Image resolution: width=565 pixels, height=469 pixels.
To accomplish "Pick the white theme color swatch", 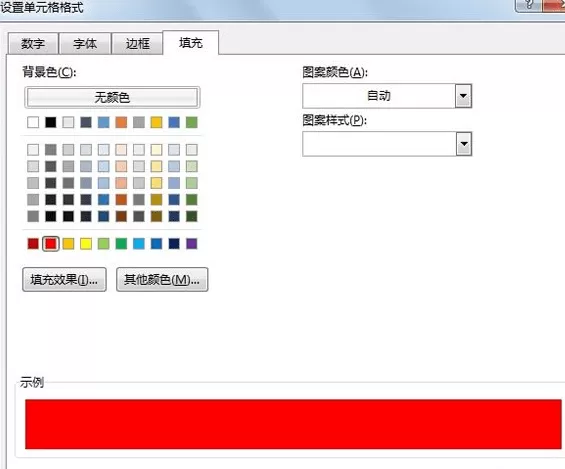I will (x=33, y=122).
